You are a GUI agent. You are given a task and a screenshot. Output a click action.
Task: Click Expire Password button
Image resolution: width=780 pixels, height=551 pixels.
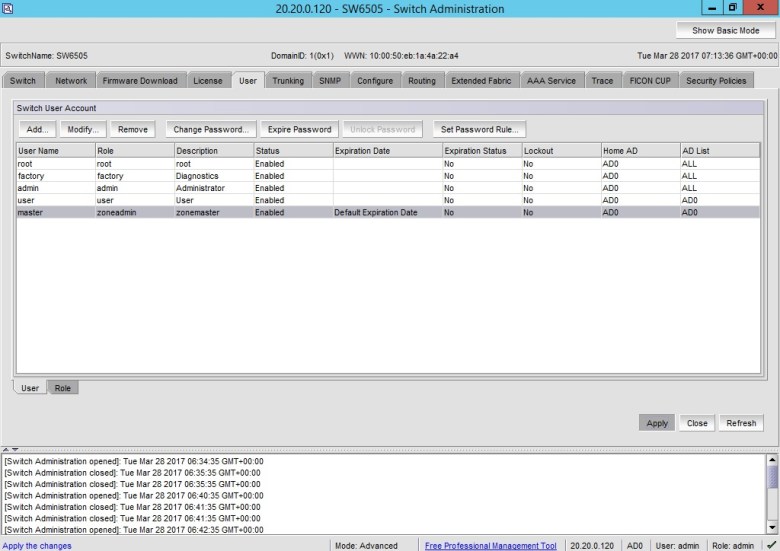click(x=299, y=129)
